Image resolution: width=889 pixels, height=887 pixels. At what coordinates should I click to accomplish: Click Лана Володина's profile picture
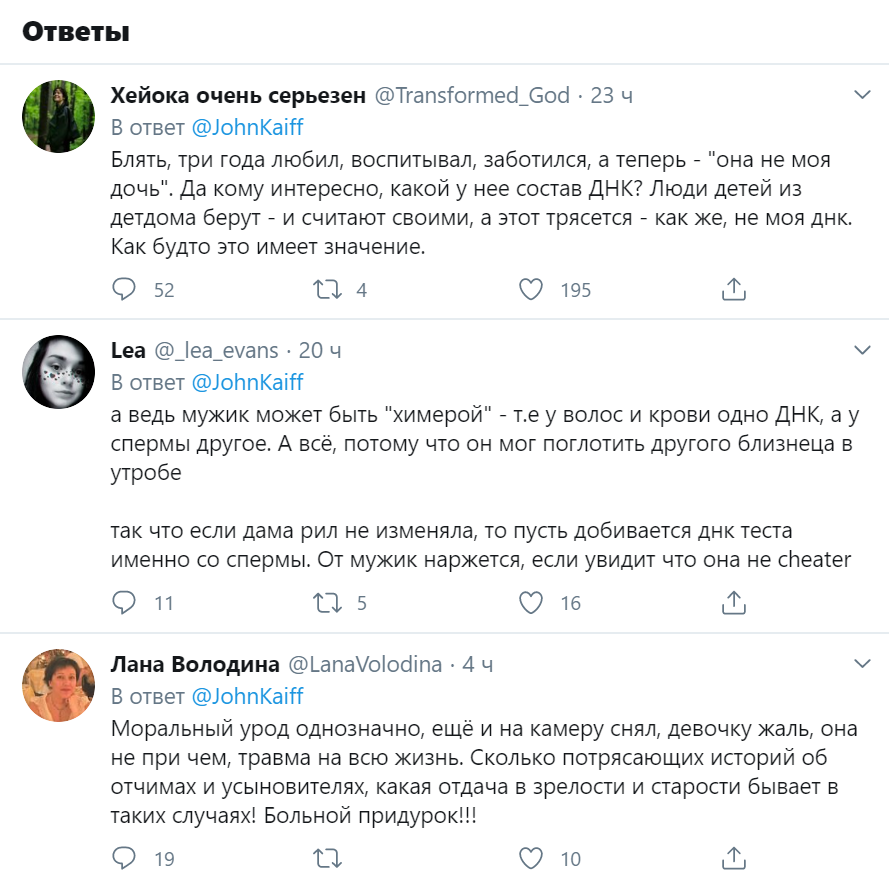click(58, 685)
